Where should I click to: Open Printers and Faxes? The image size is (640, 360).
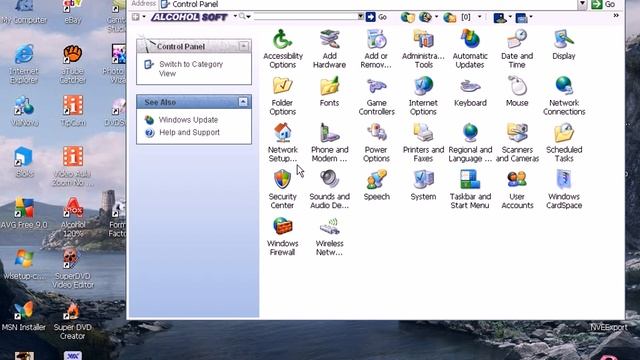[423, 143]
